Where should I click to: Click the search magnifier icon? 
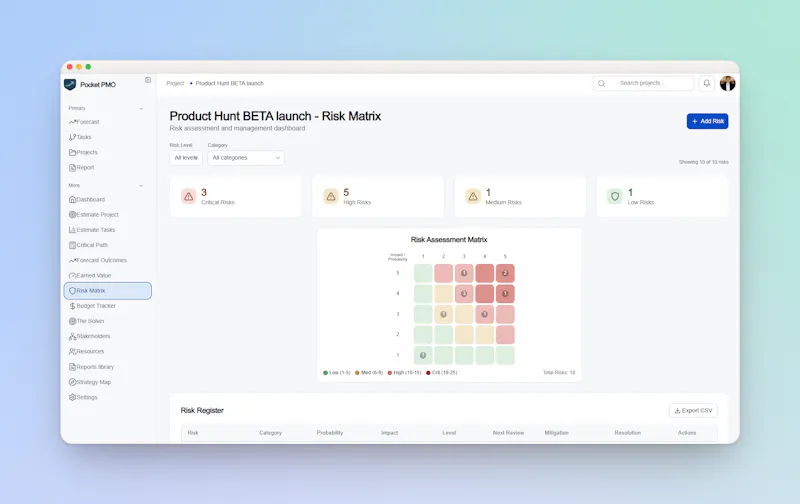(602, 84)
